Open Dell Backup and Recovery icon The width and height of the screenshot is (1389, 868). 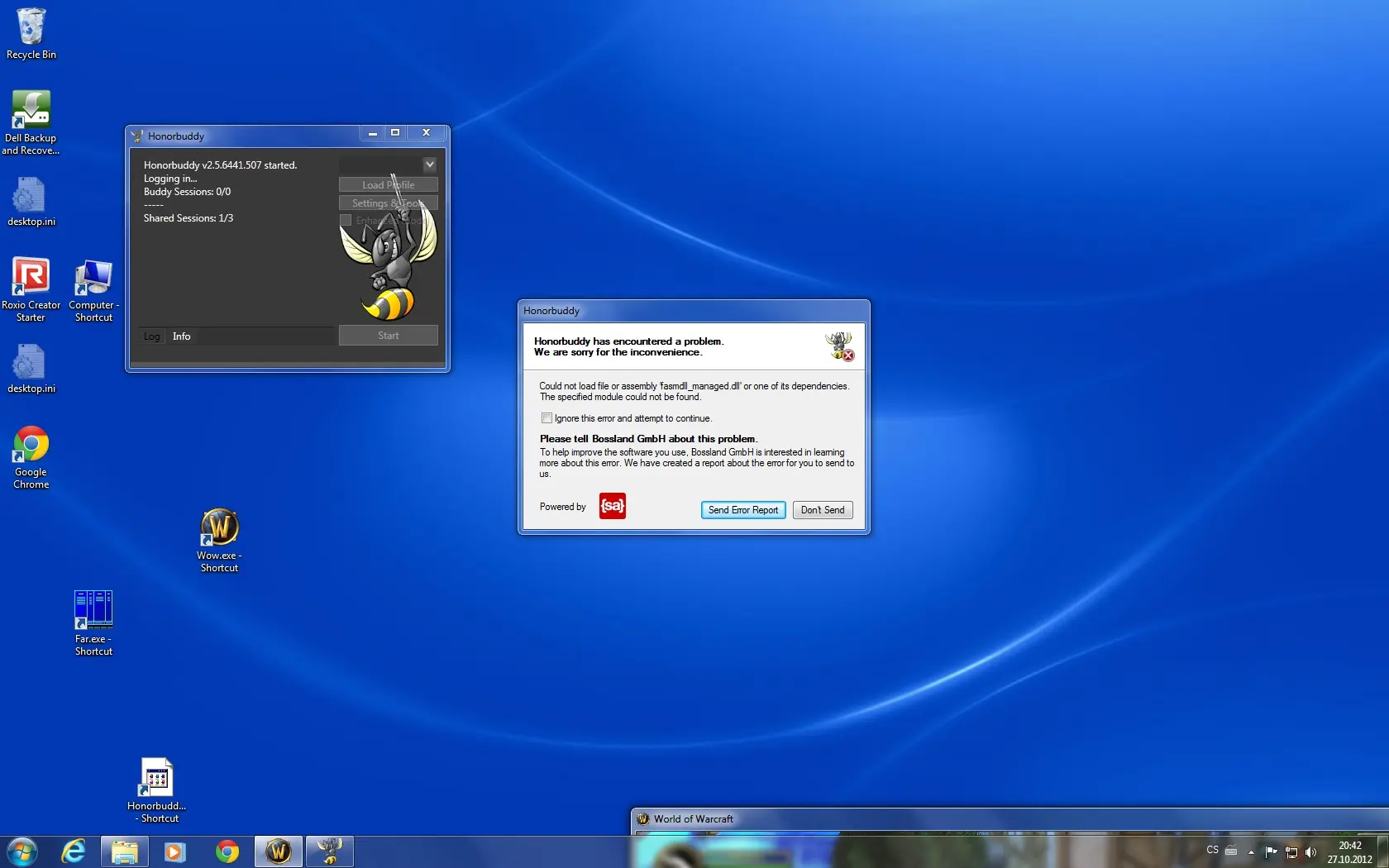[x=31, y=122]
